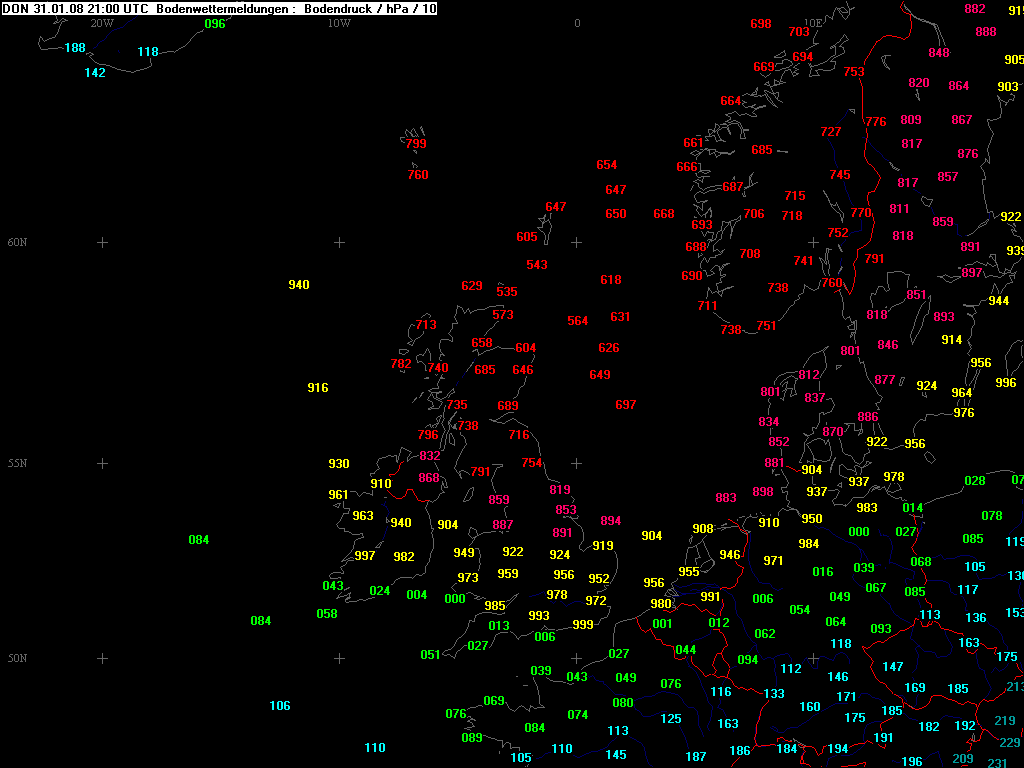Click the 60N latitude label
1024x768 pixels.
point(17,243)
